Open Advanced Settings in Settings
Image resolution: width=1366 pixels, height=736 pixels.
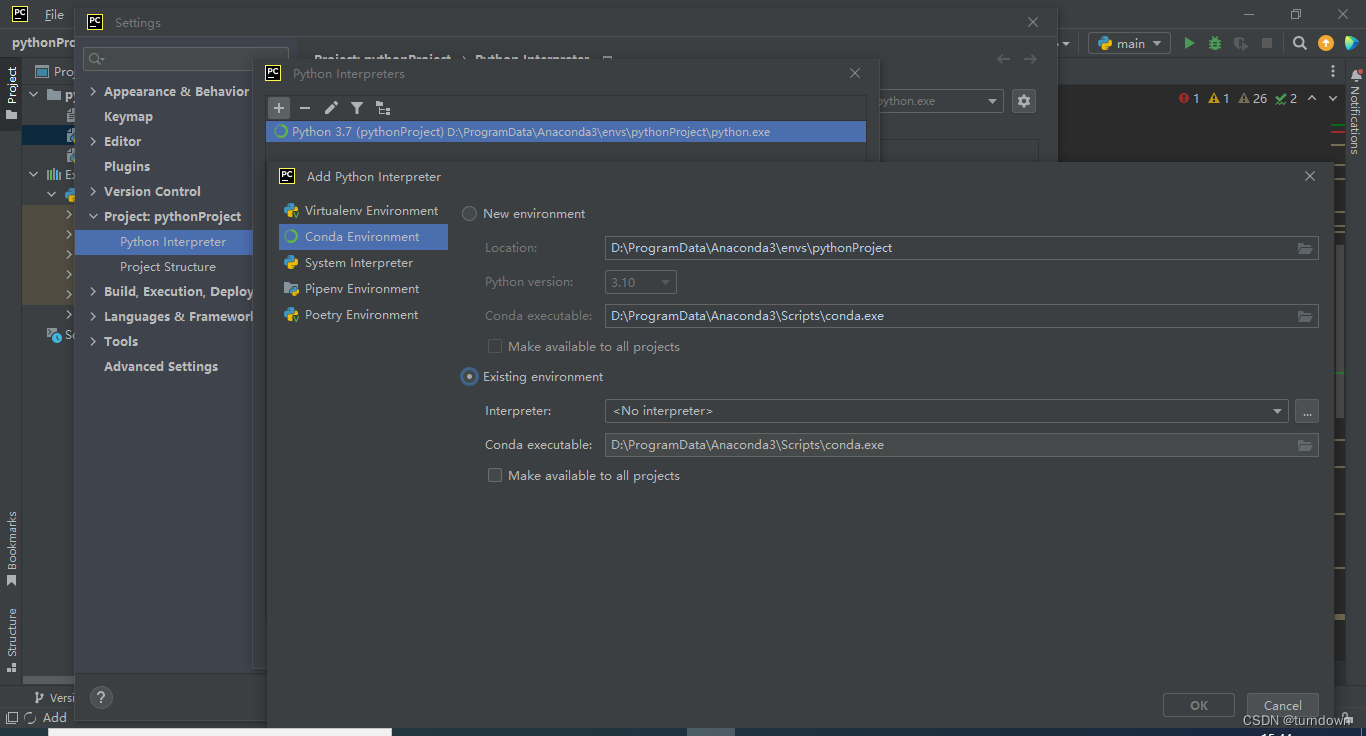pyautogui.click(x=161, y=367)
